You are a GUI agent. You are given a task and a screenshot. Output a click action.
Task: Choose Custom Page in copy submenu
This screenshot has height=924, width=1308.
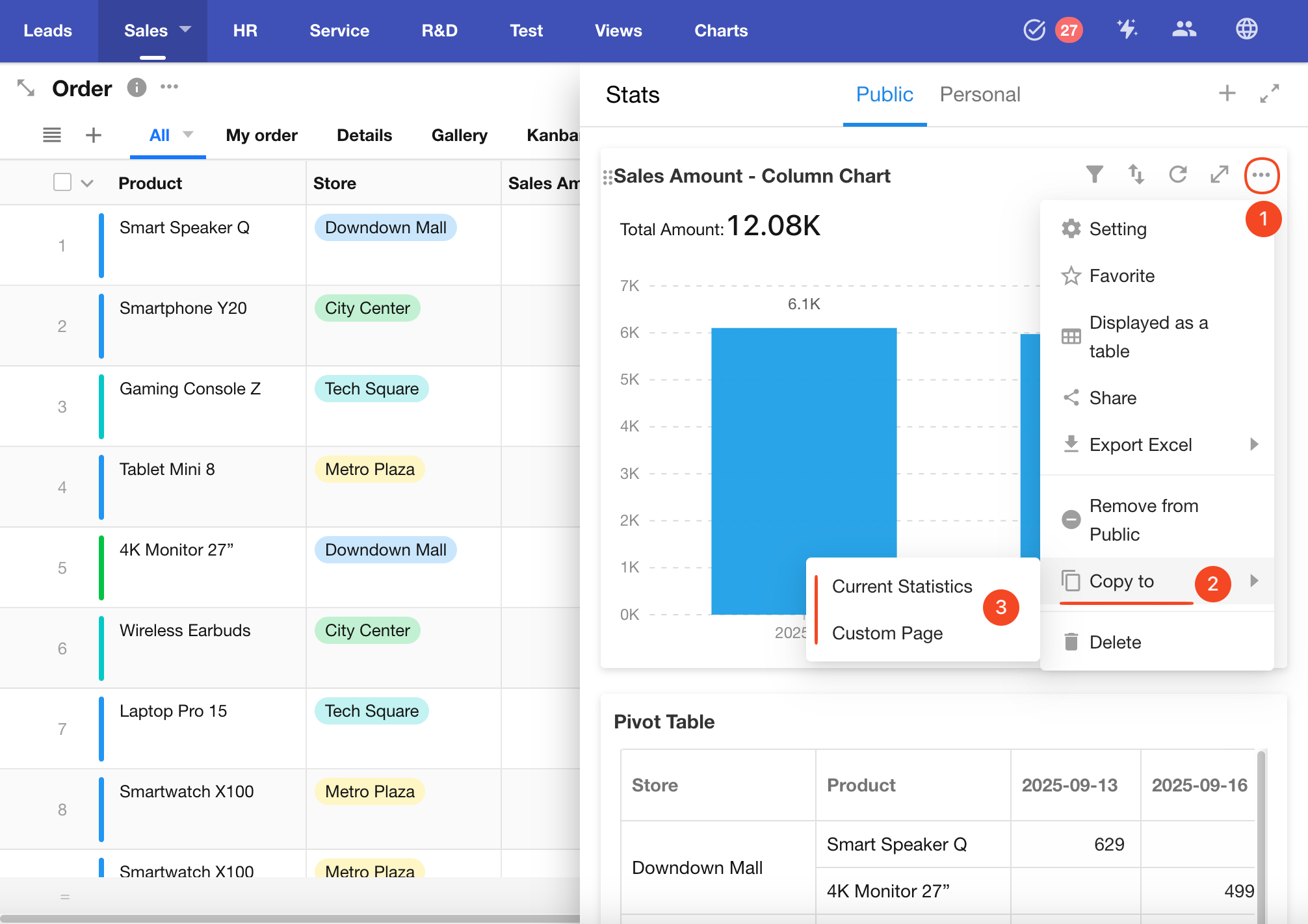pos(887,633)
